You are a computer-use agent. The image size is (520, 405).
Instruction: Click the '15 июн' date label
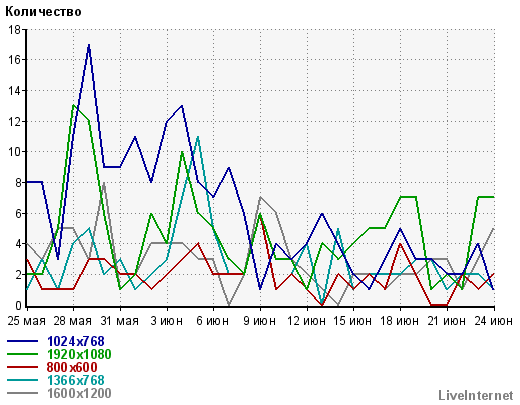point(353,321)
